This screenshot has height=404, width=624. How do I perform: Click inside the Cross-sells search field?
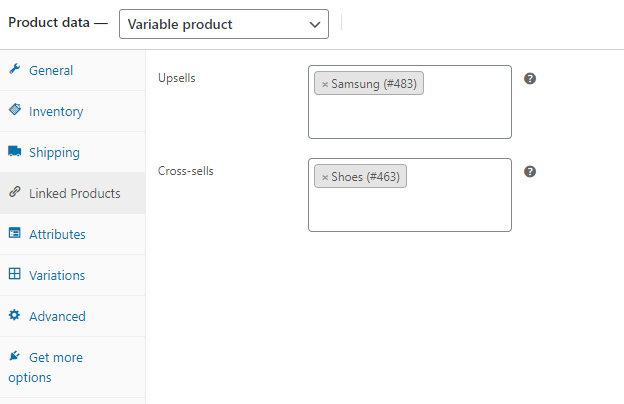click(409, 210)
